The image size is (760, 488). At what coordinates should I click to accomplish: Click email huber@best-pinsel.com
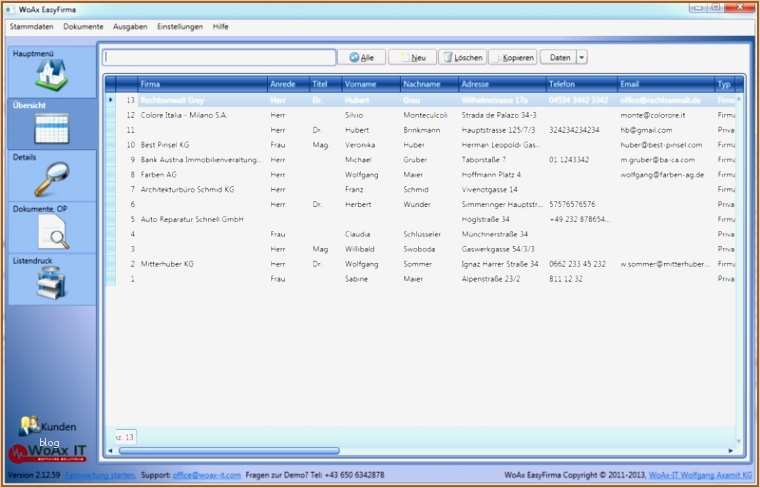pos(661,145)
